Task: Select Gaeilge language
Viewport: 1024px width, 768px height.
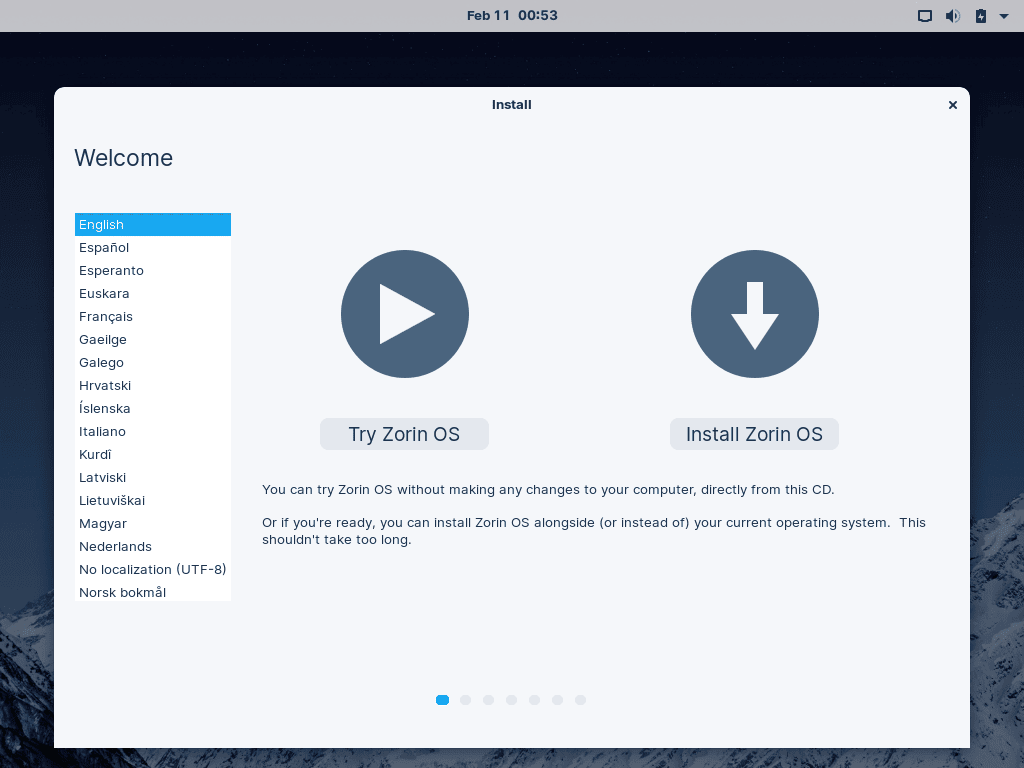Action: click(x=153, y=340)
